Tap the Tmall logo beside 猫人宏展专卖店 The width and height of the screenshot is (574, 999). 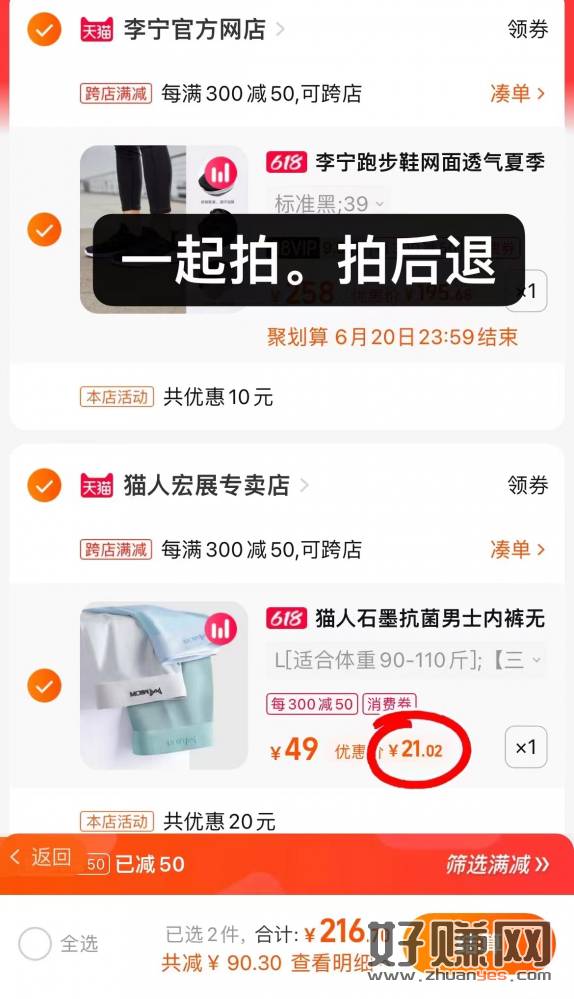point(97,486)
